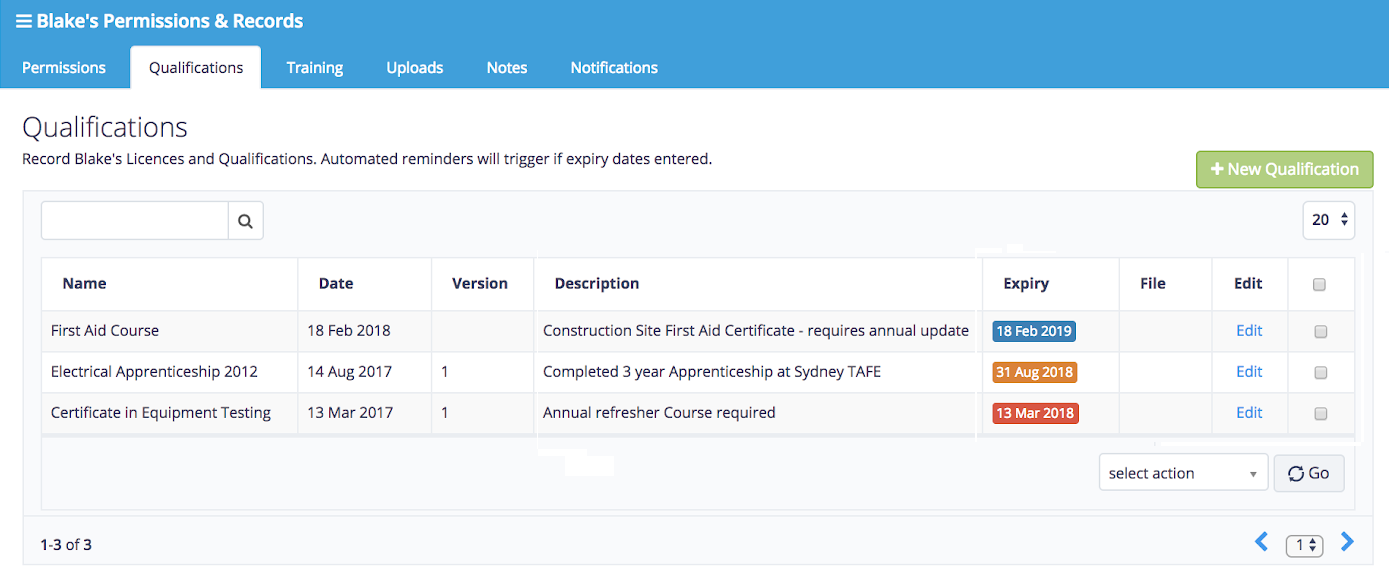Open the select action dropdown
Image resolution: width=1389 pixels, height=582 pixels.
coord(1182,473)
